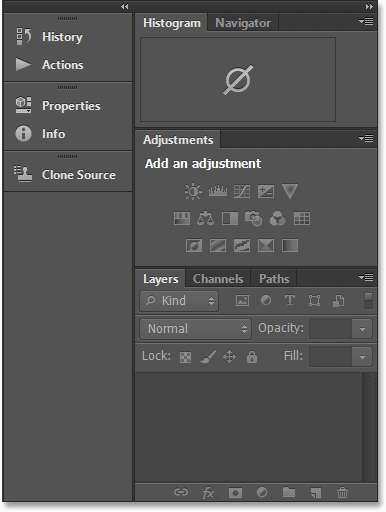Toggle lock transparent pixels
Image resolution: width=386 pixels, height=512 pixels.
point(185,357)
